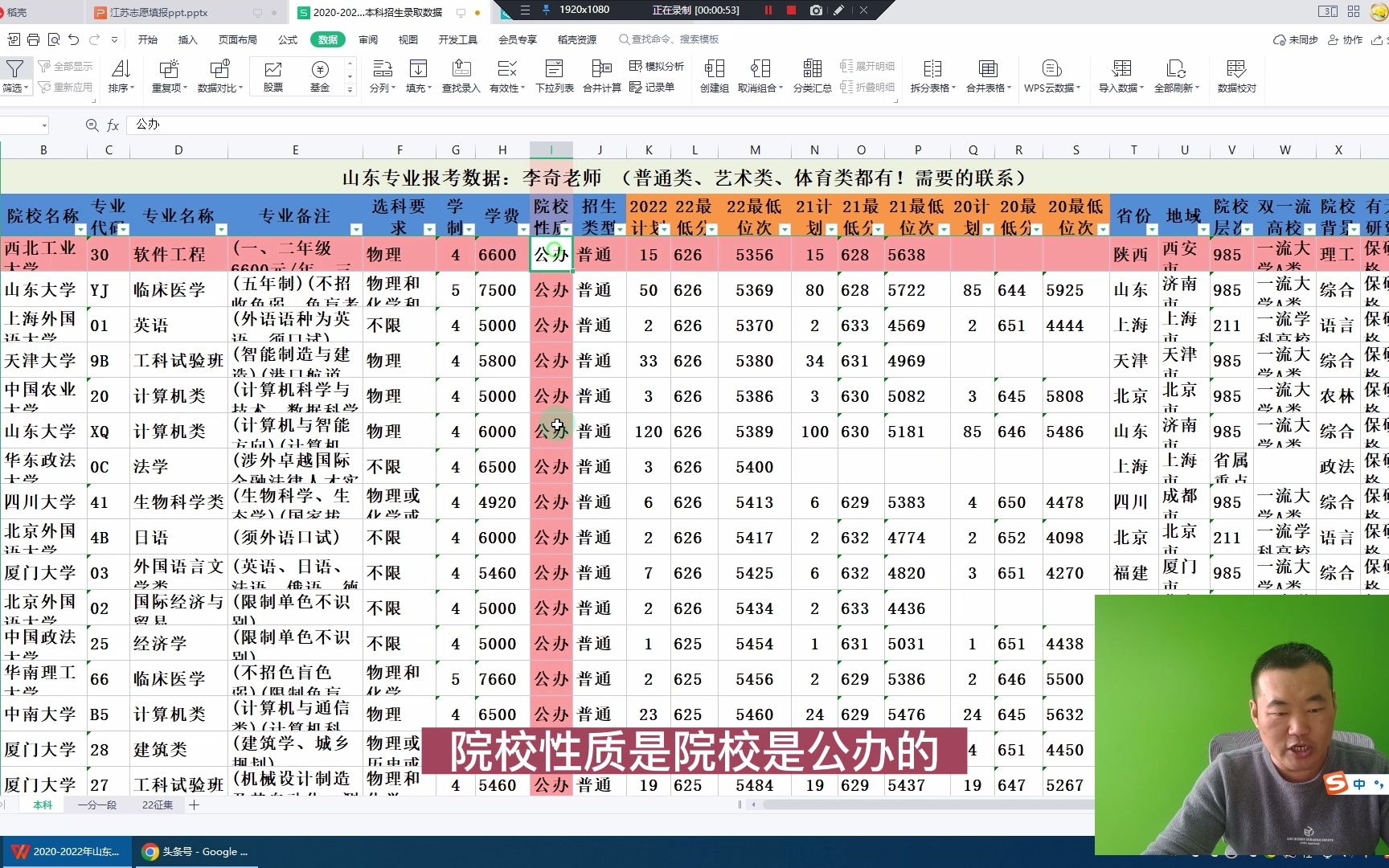Open the 视图 (View) tab

coord(408,39)
